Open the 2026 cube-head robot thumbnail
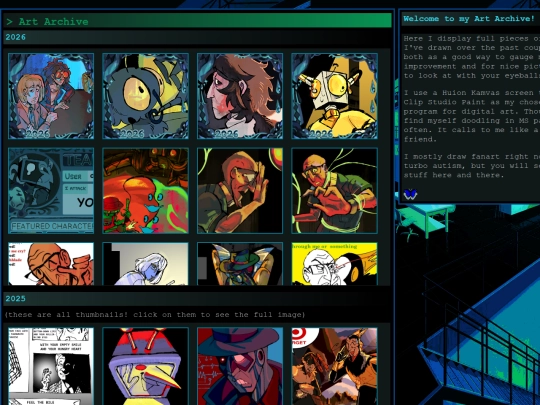 pos(334,96)
